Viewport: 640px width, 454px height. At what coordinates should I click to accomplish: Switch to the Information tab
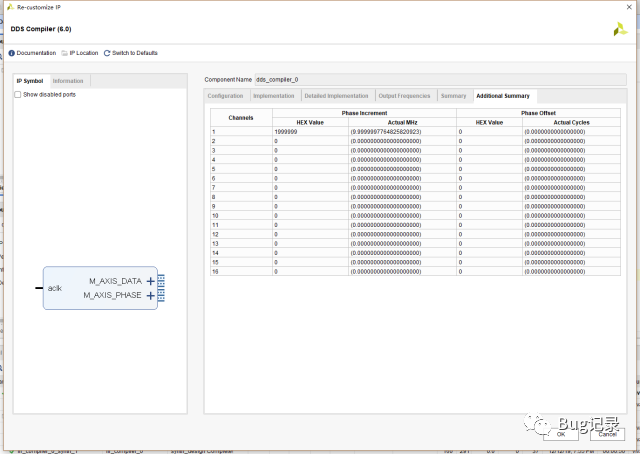(68, 81)
